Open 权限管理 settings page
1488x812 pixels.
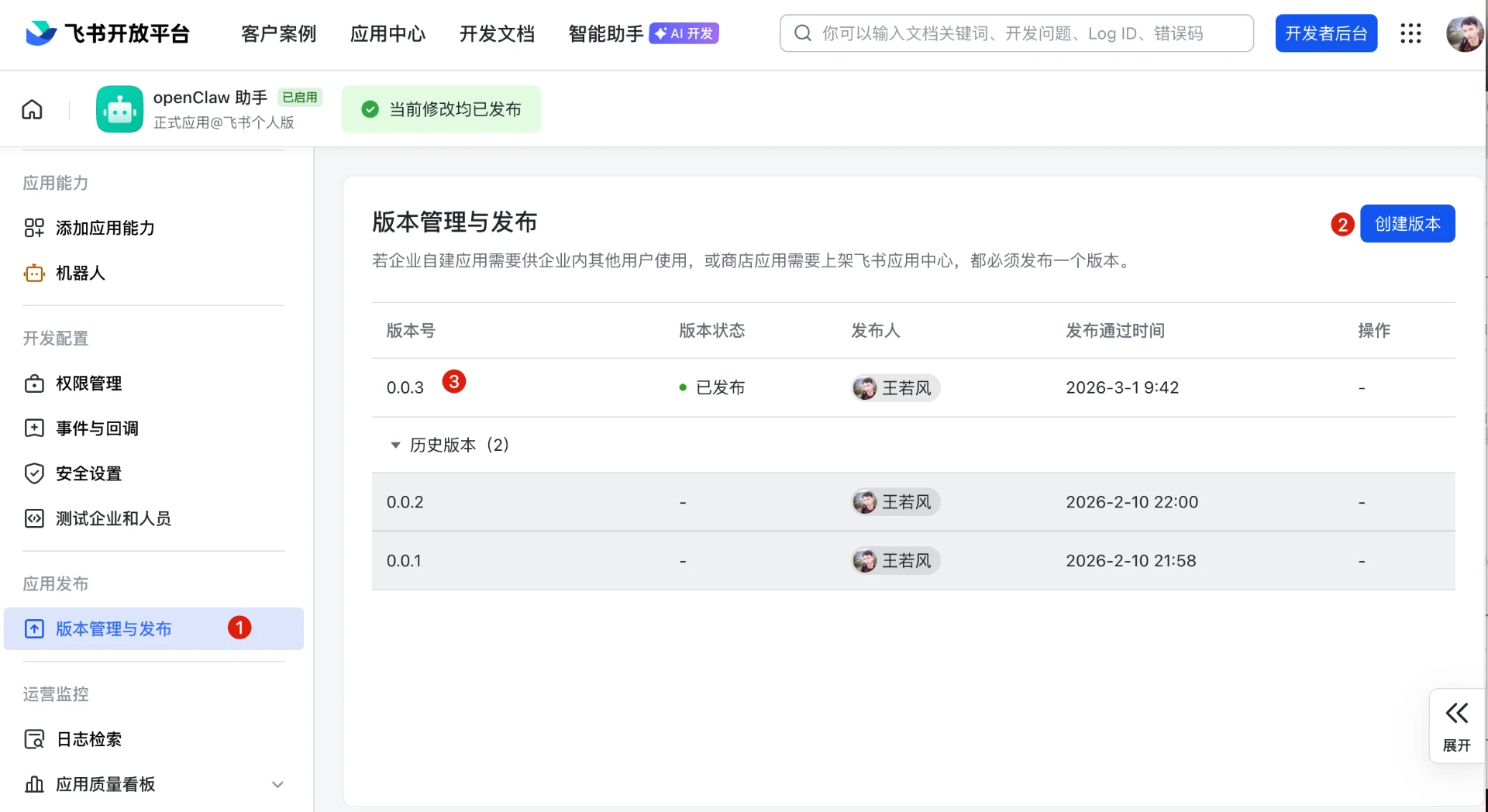tap(88, 384)
